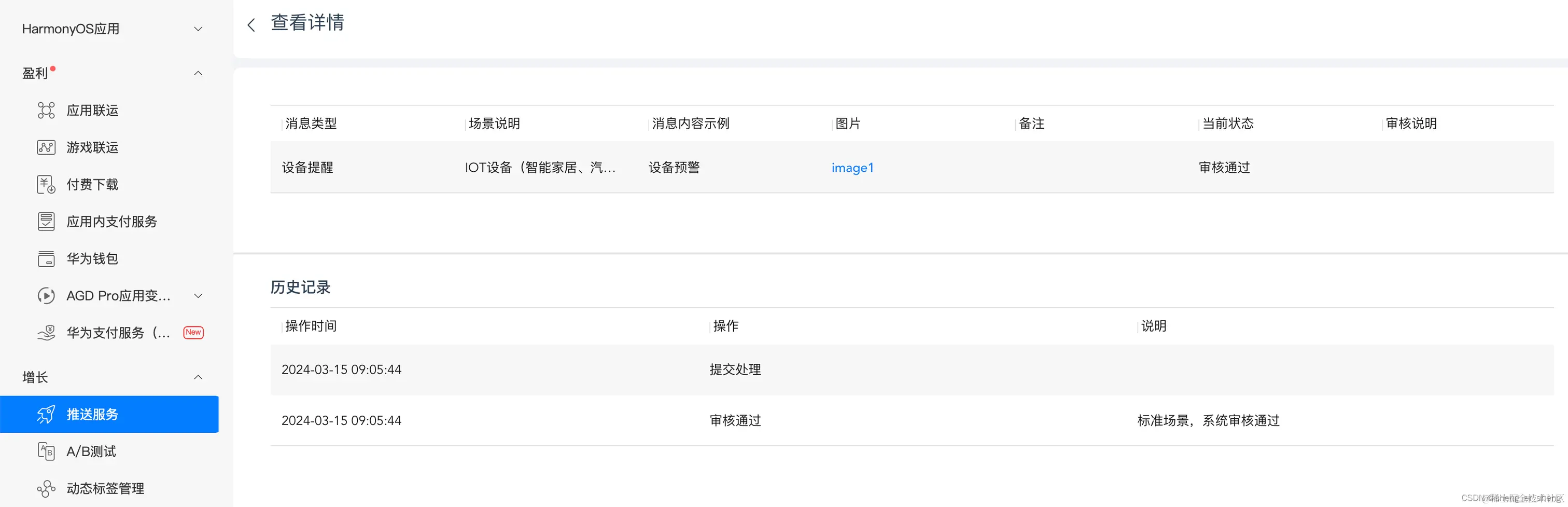Open 应用内支付服务 menu item
This screenshot has width=1568, height=507.
pyautogui.click(x=112, y=222)
